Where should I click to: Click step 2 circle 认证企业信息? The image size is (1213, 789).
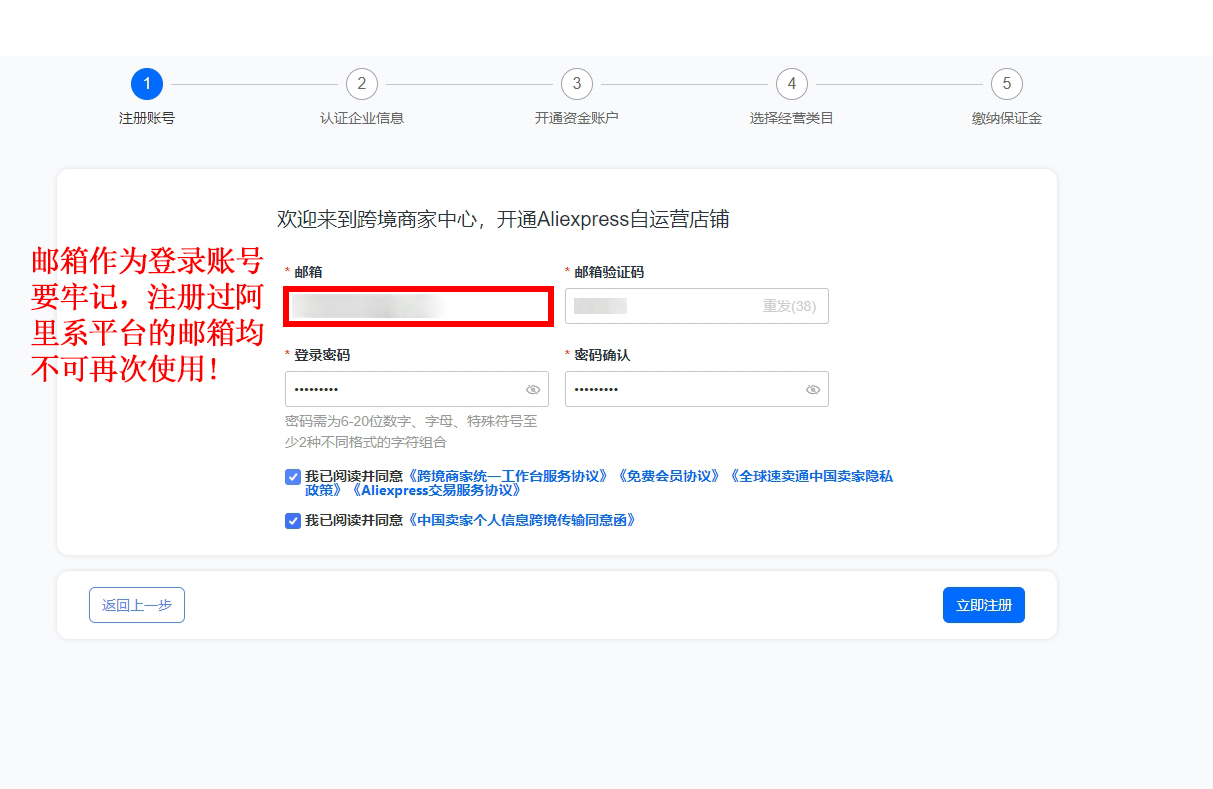point(362,84)
